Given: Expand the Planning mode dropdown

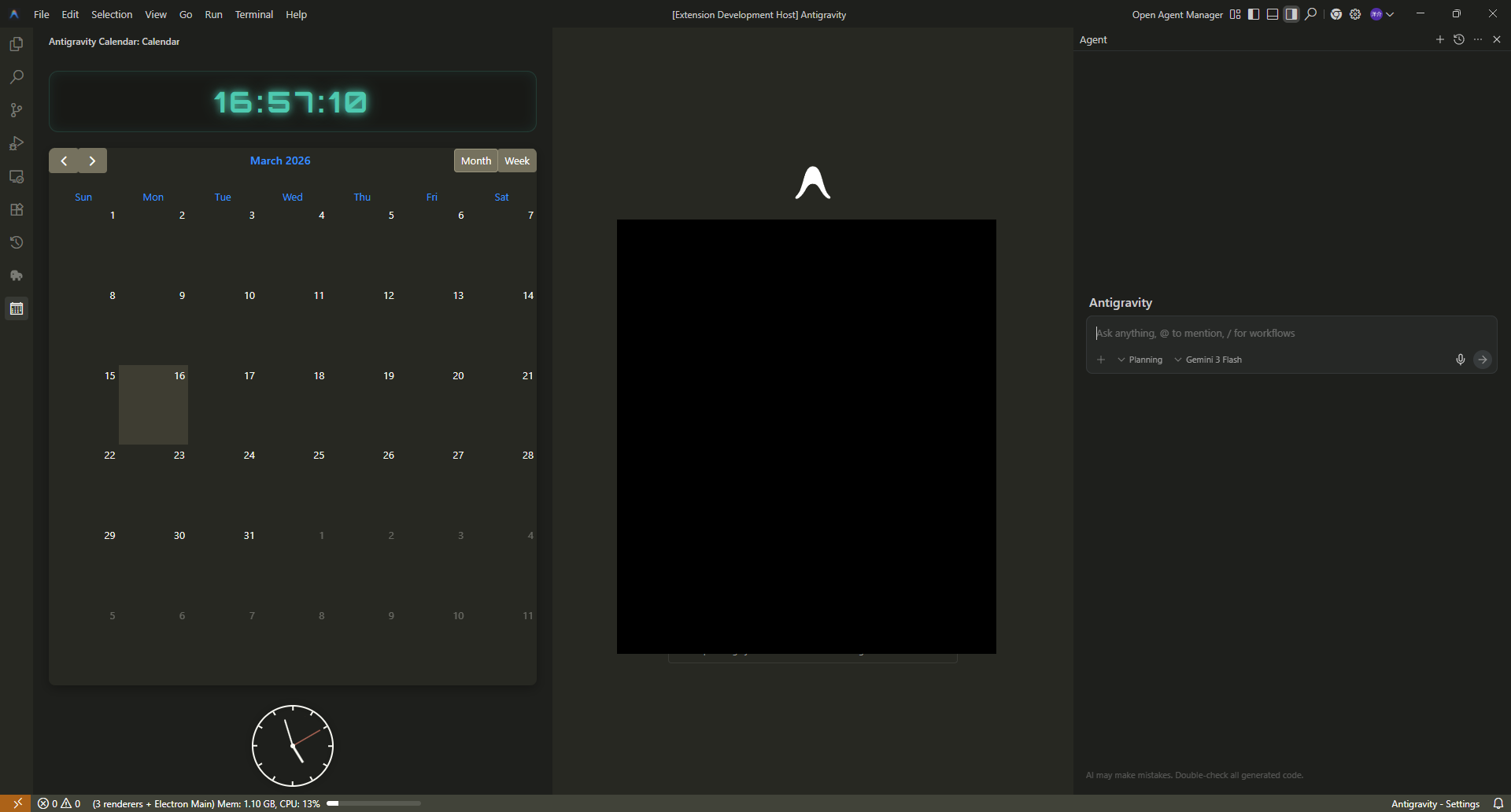Looking at the screenshot, I should click(1140, 360).
